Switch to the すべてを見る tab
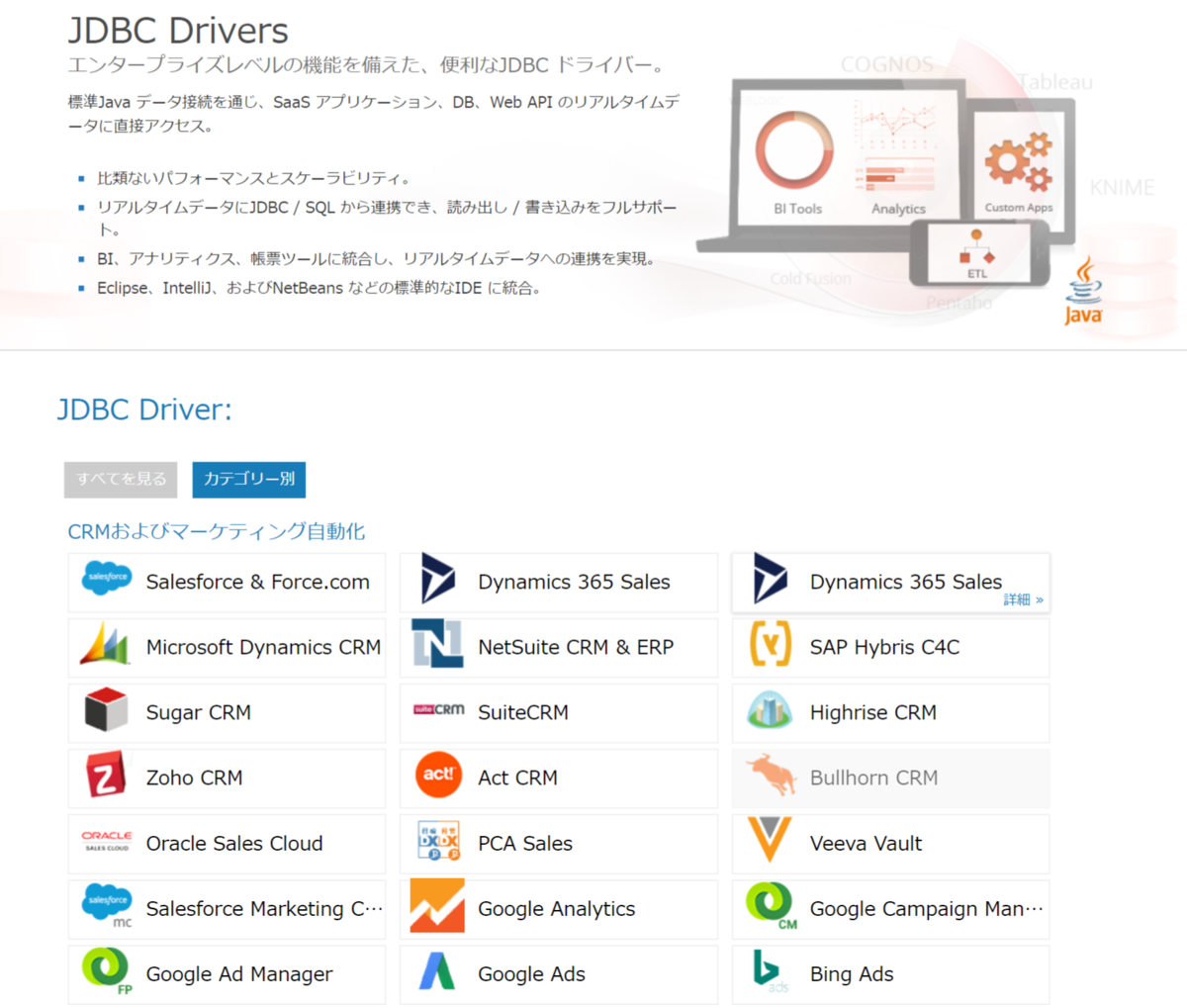Viewport: 1187px width, 1008px height. pos(120,479)
